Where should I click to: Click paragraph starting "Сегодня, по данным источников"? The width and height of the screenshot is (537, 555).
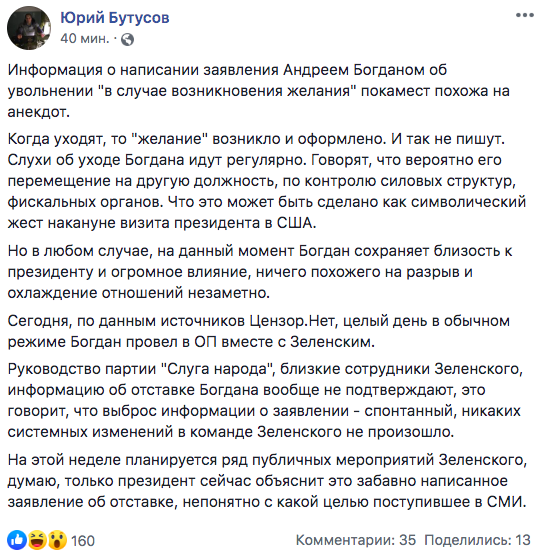point(258,331)
